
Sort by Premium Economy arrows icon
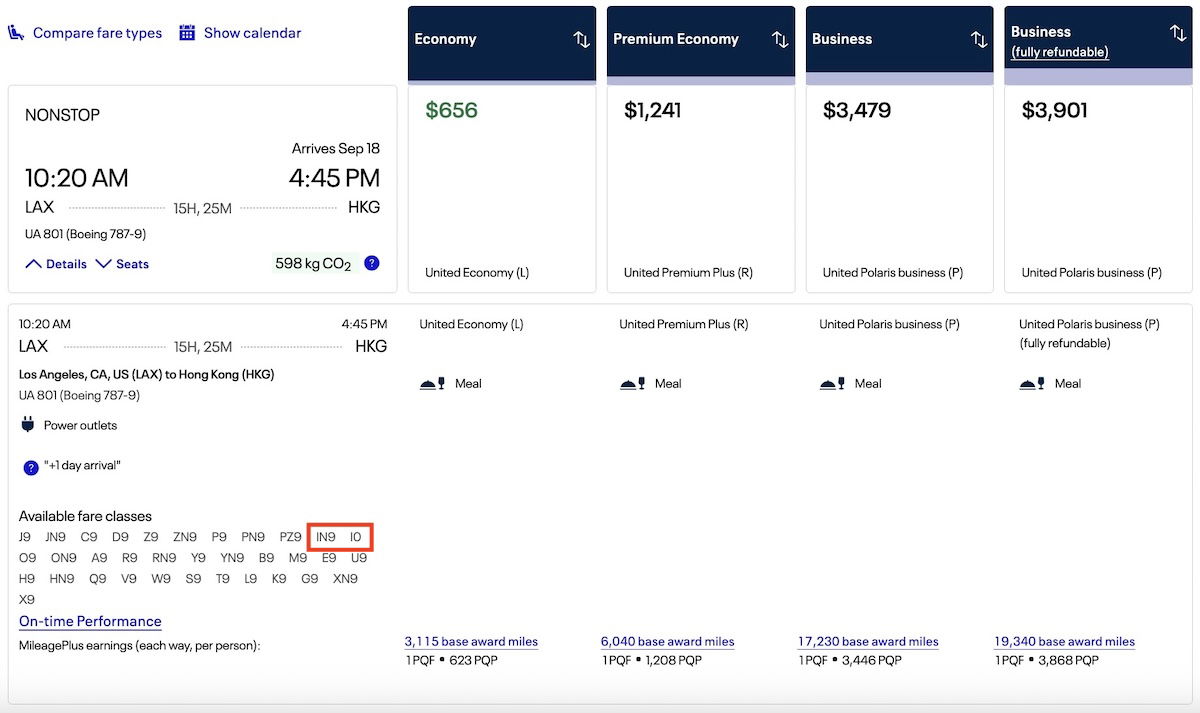(x=780, y=39)
